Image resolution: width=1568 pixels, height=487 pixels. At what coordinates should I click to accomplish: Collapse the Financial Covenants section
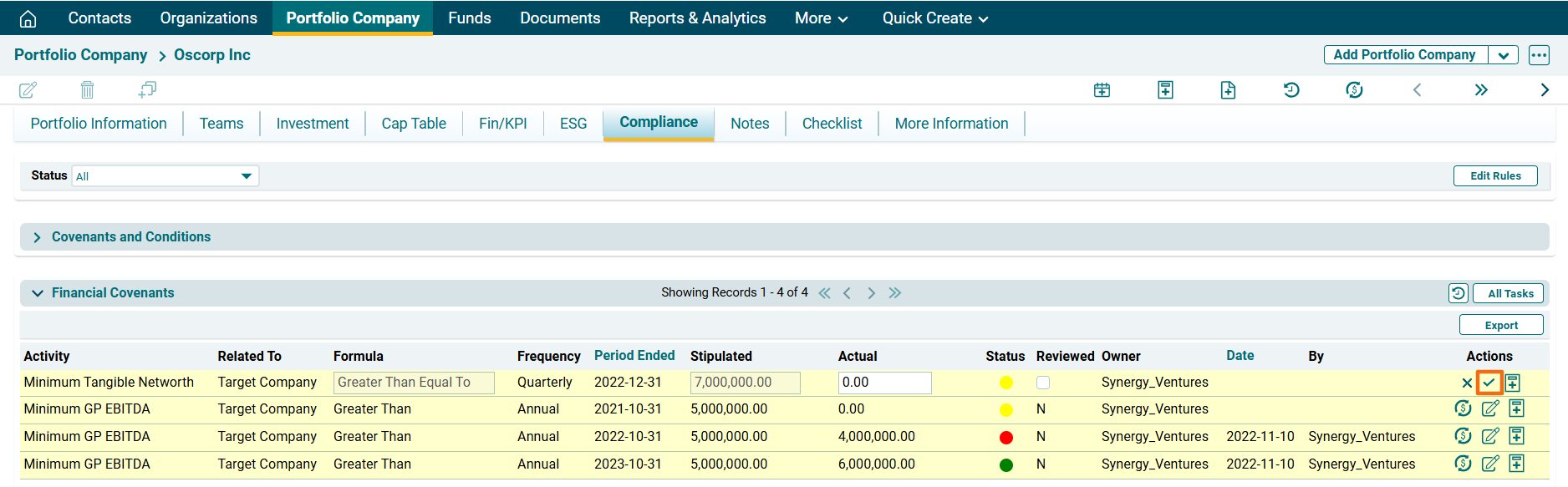[37, 293]
